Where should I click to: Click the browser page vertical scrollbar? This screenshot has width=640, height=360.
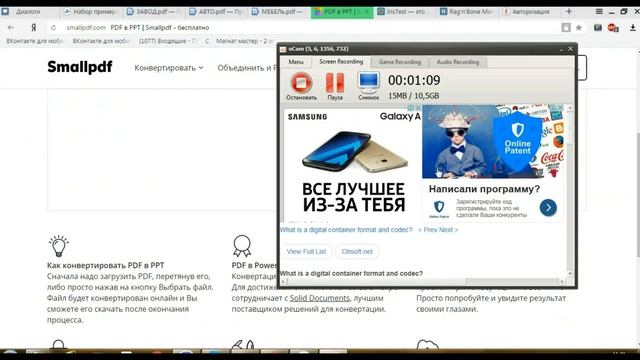click(x=637, y=194)
